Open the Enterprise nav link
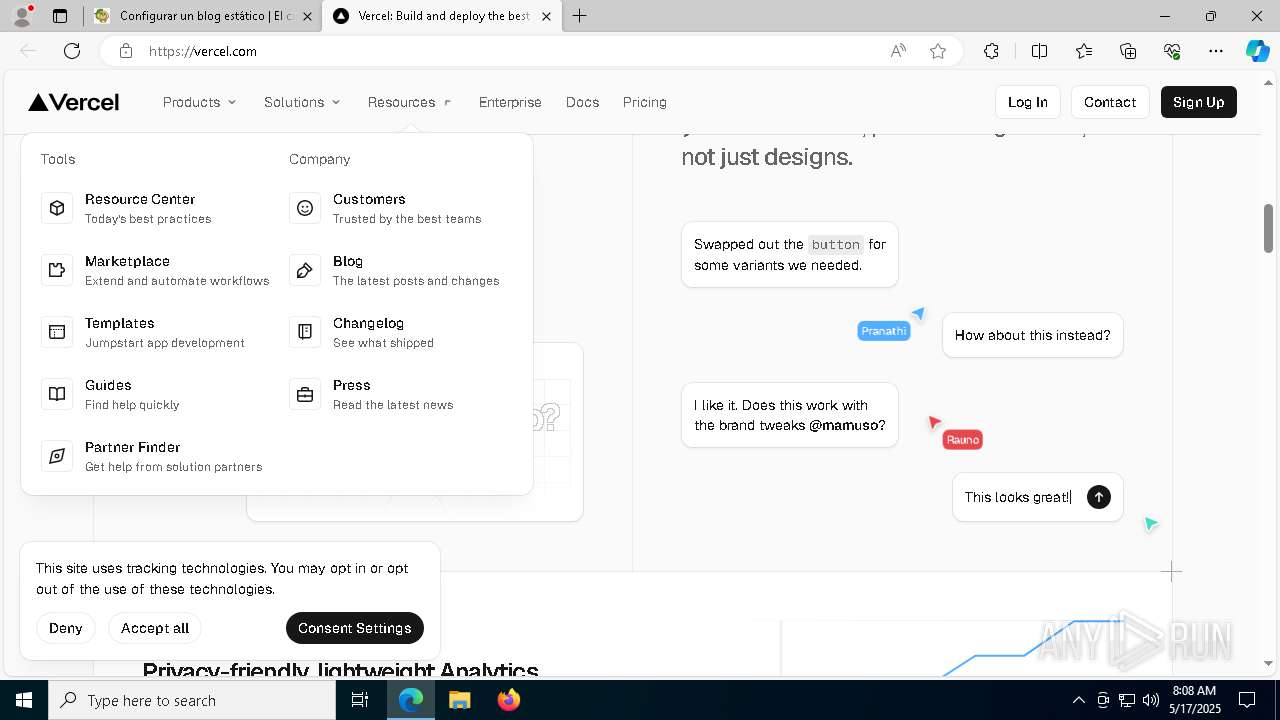The width and height of the screenshot is (1280, 720). point(510,102)
